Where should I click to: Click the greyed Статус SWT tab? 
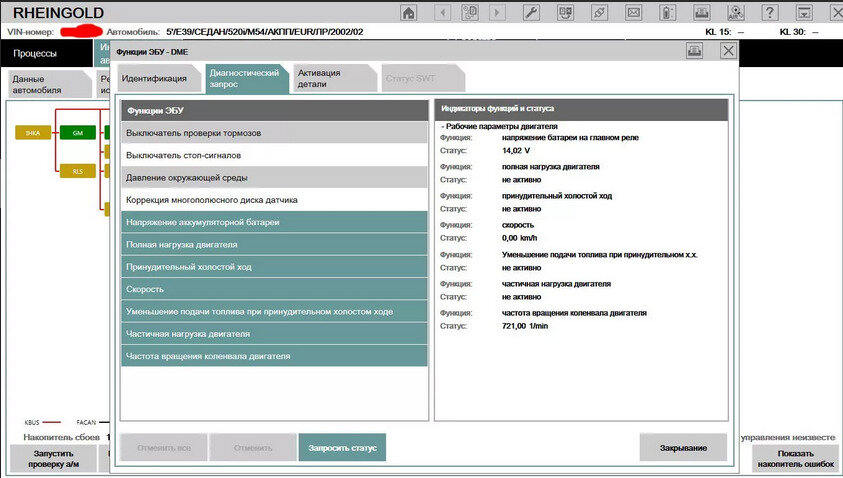click(x=422, y=79)
